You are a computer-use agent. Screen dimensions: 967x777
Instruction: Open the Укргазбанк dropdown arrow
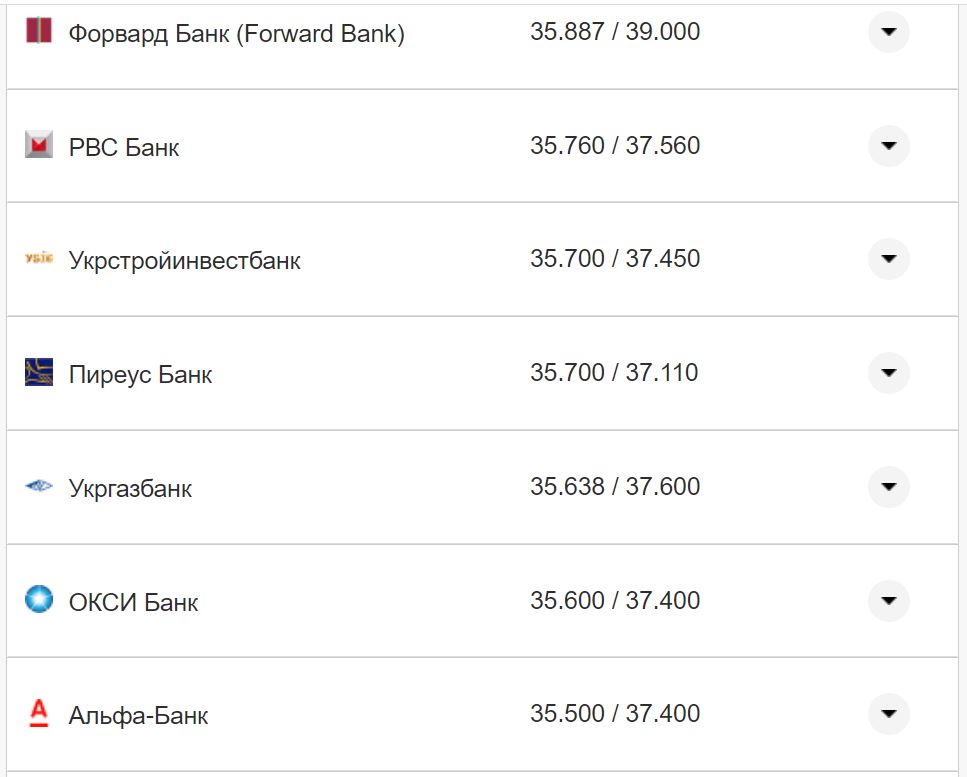888,487
